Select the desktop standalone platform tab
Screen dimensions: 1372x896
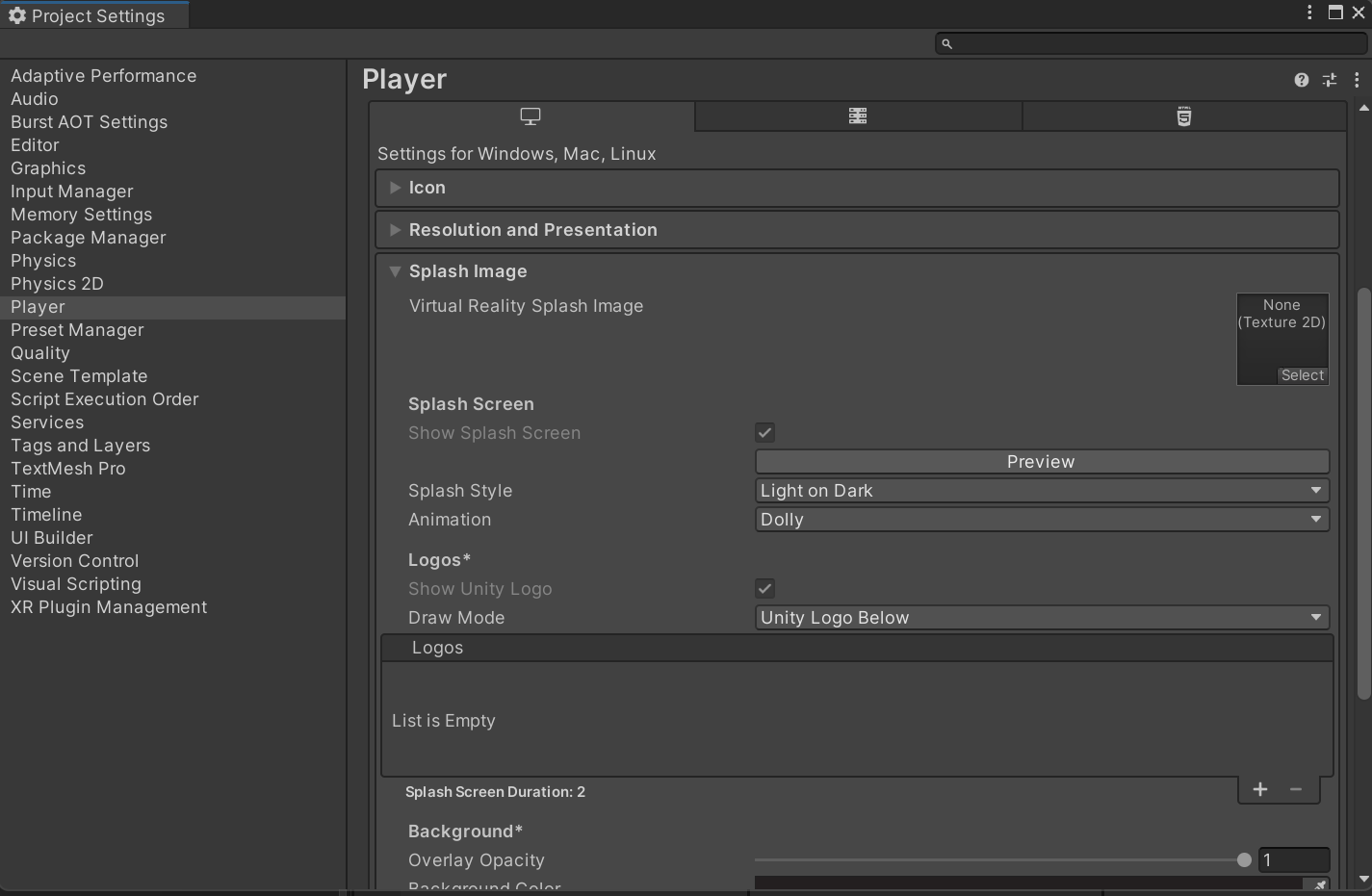(x=531, y=116)
